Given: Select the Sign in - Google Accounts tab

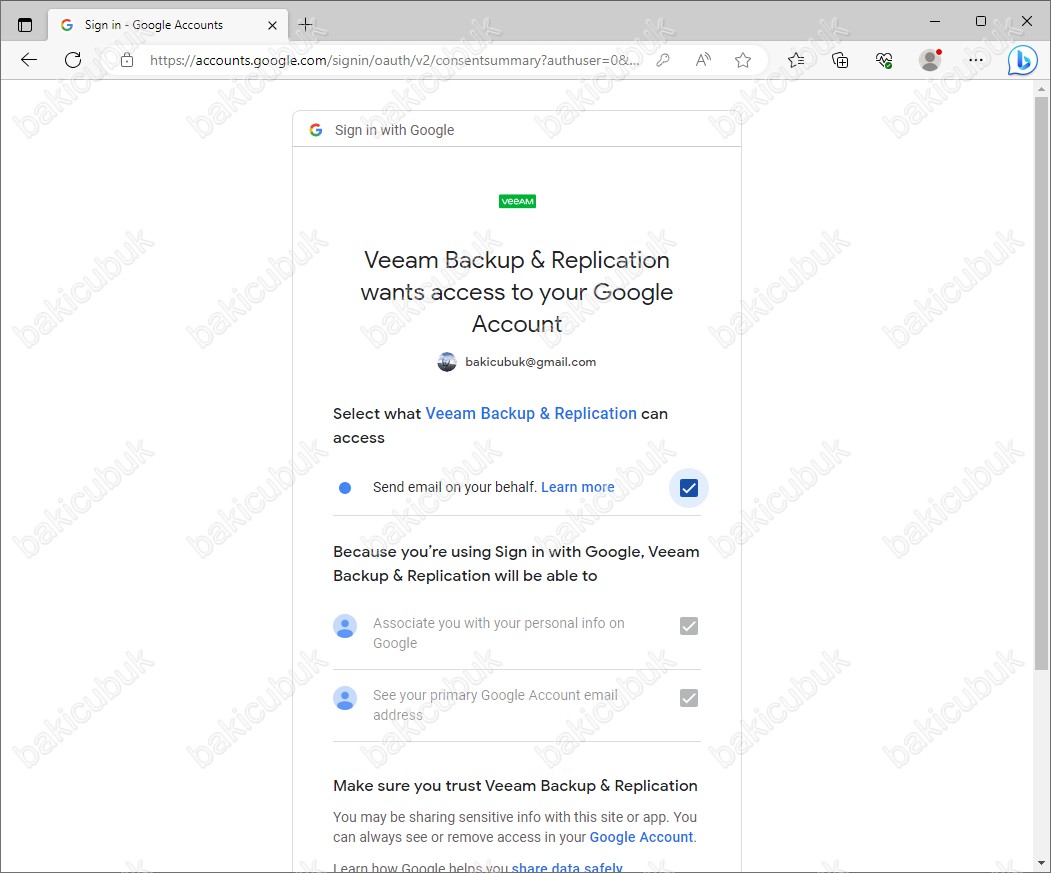Looking at the screenshot, I should tap(168, 25).
